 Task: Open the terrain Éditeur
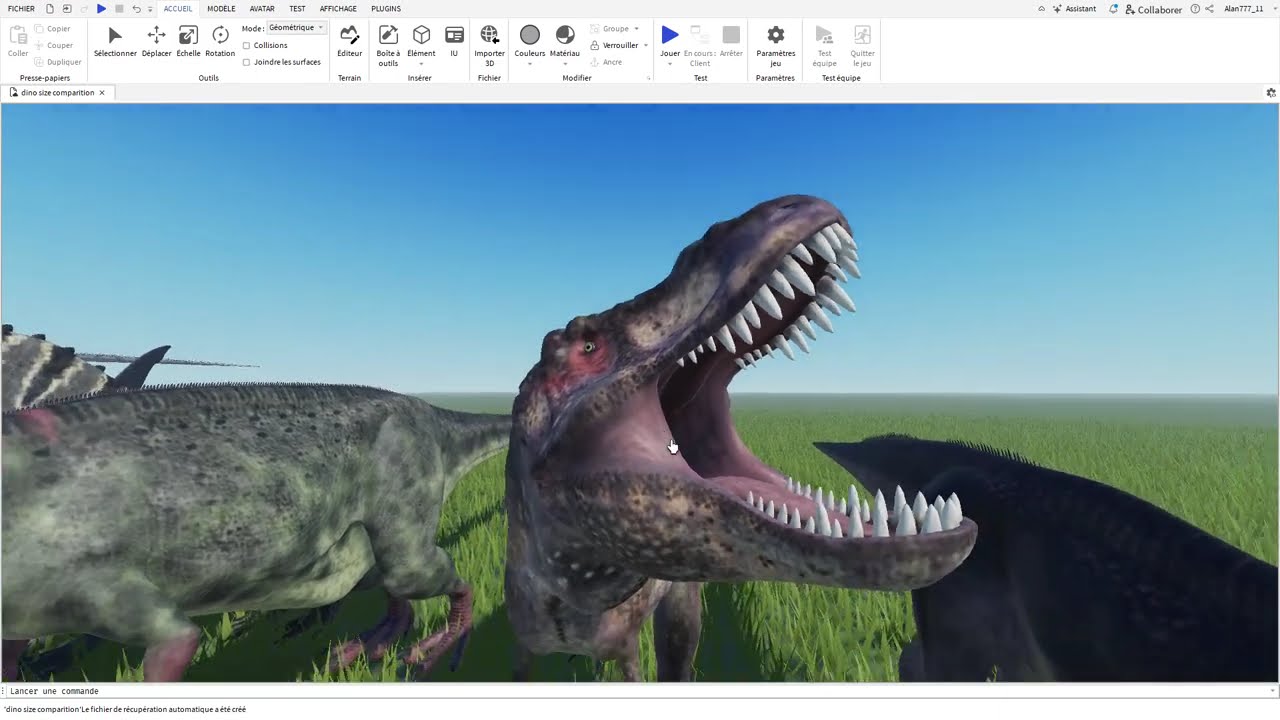tap(349, 41)
